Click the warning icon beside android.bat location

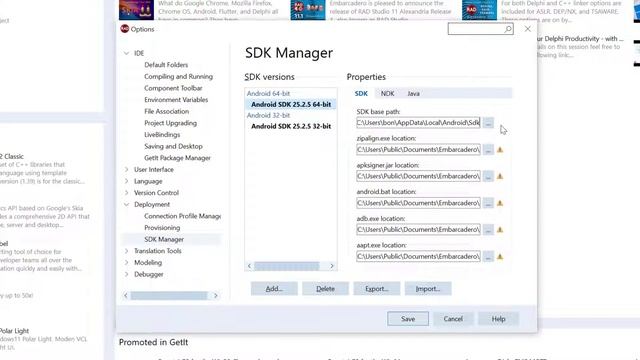(x=500, y=203)
